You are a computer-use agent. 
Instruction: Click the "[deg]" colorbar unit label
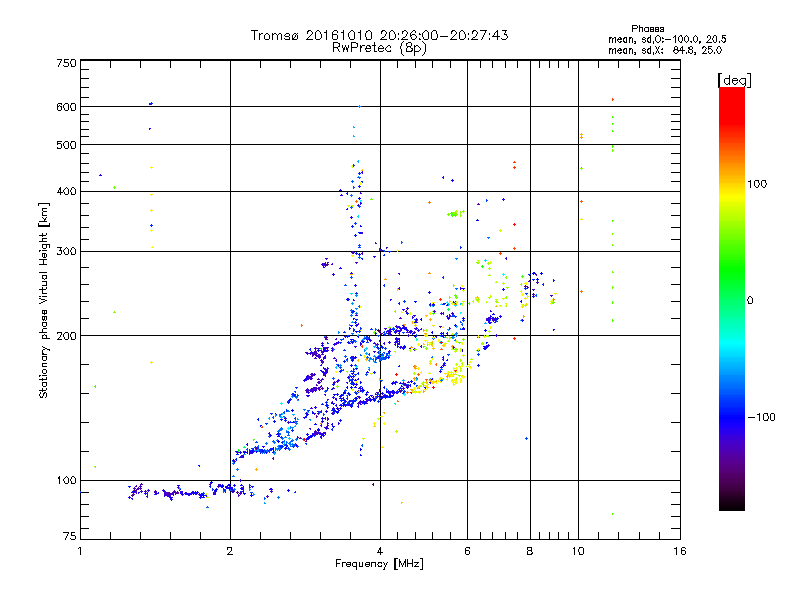coord(734,80)
